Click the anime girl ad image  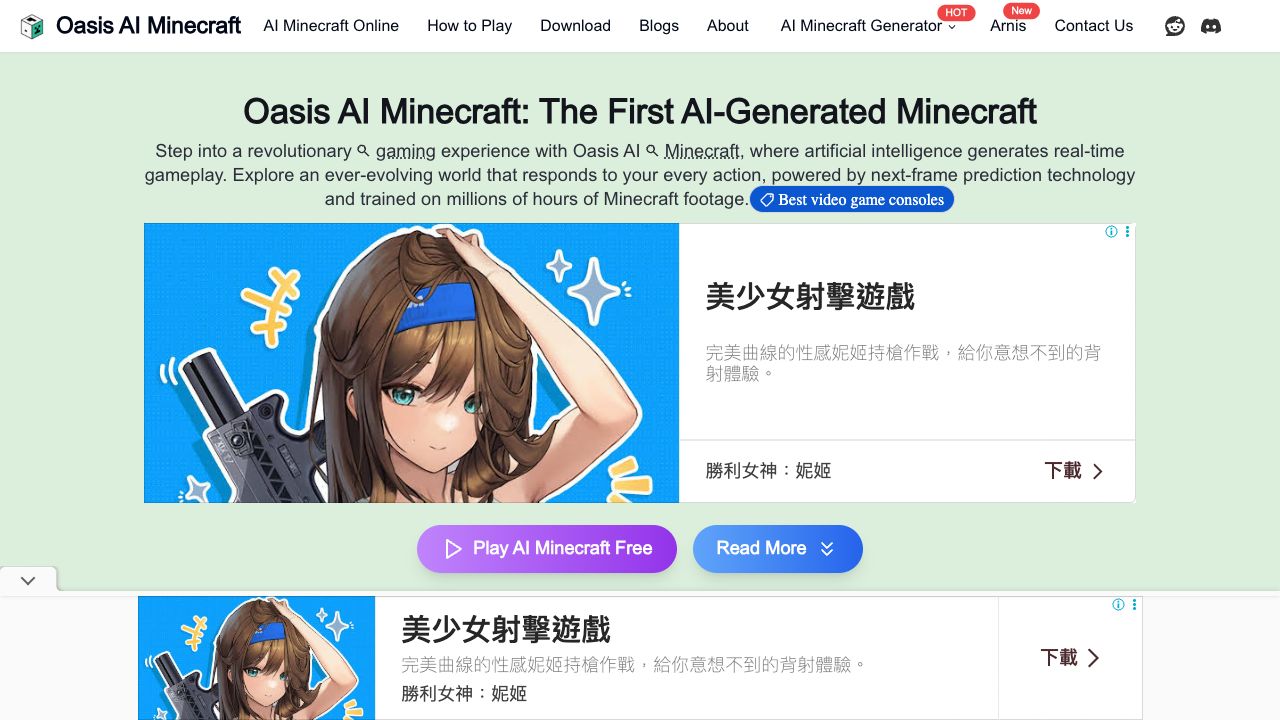click(x=411, y=363)
